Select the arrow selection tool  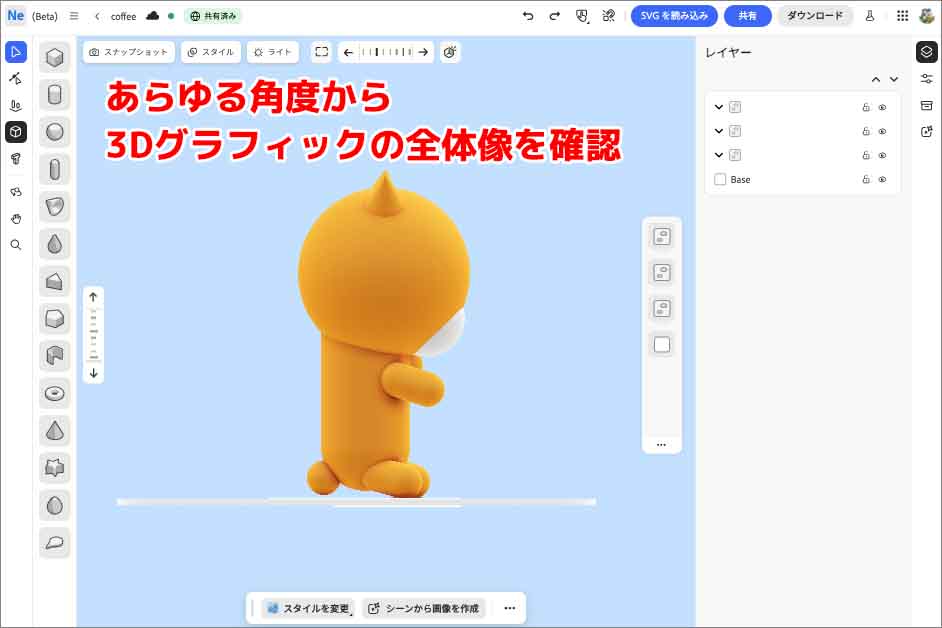16,52
